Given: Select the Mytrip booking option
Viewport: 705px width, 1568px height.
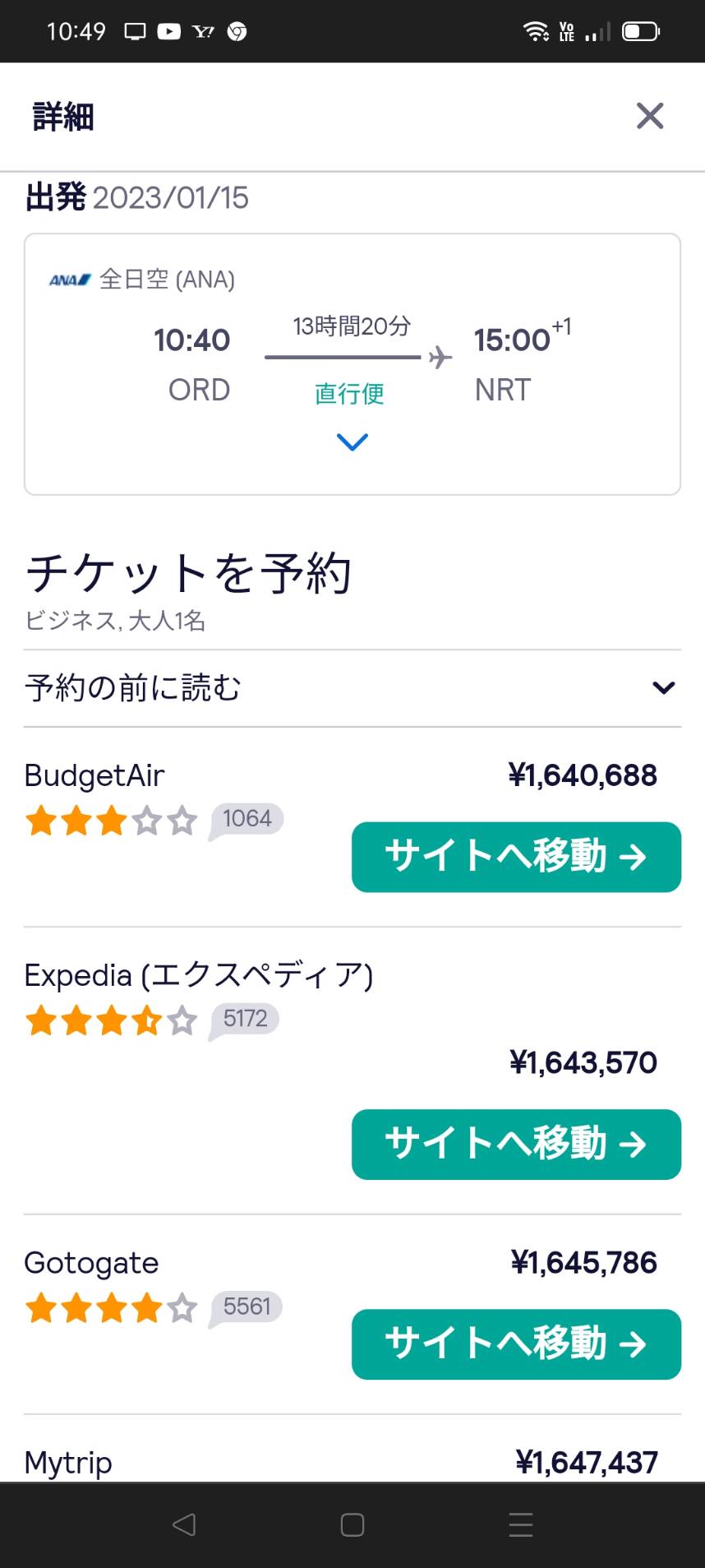Looking at the screenshot, I should pyautogui.click(x=68, y=1463).
